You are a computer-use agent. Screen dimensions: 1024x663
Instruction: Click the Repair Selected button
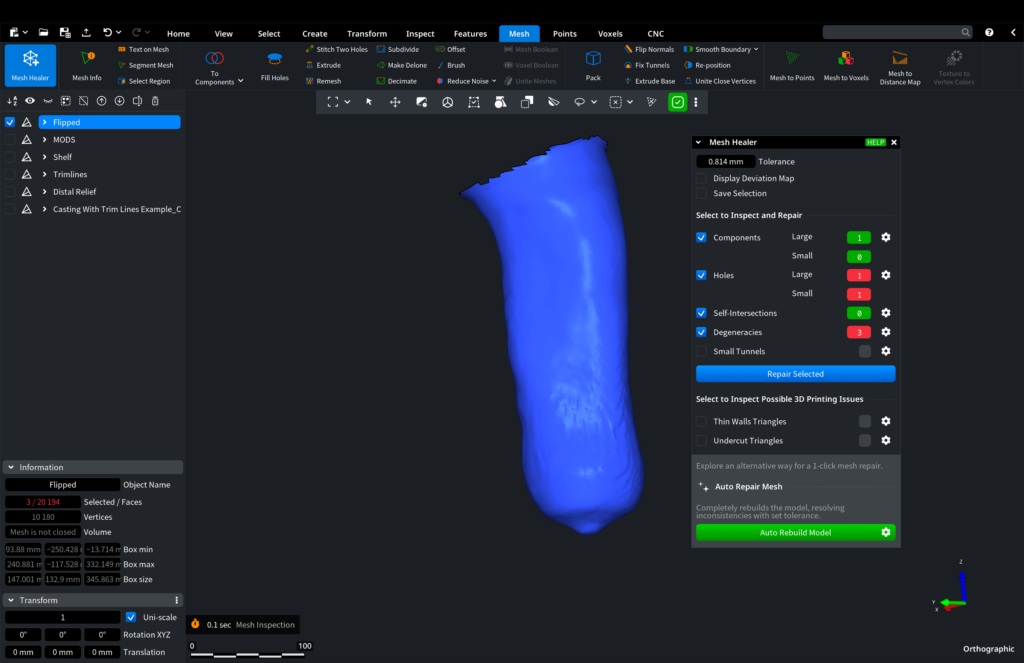tap(795, 374)
